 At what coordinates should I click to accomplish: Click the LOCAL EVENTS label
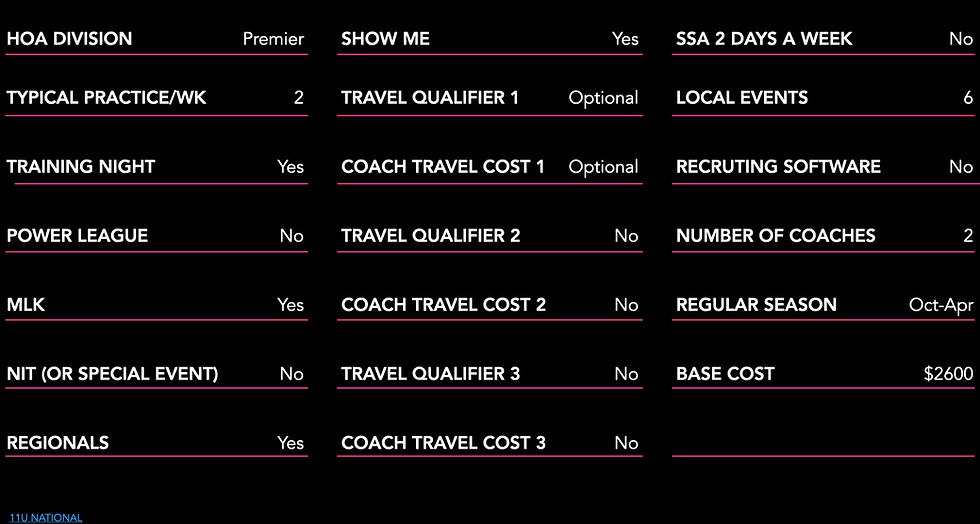coord(742,98)
